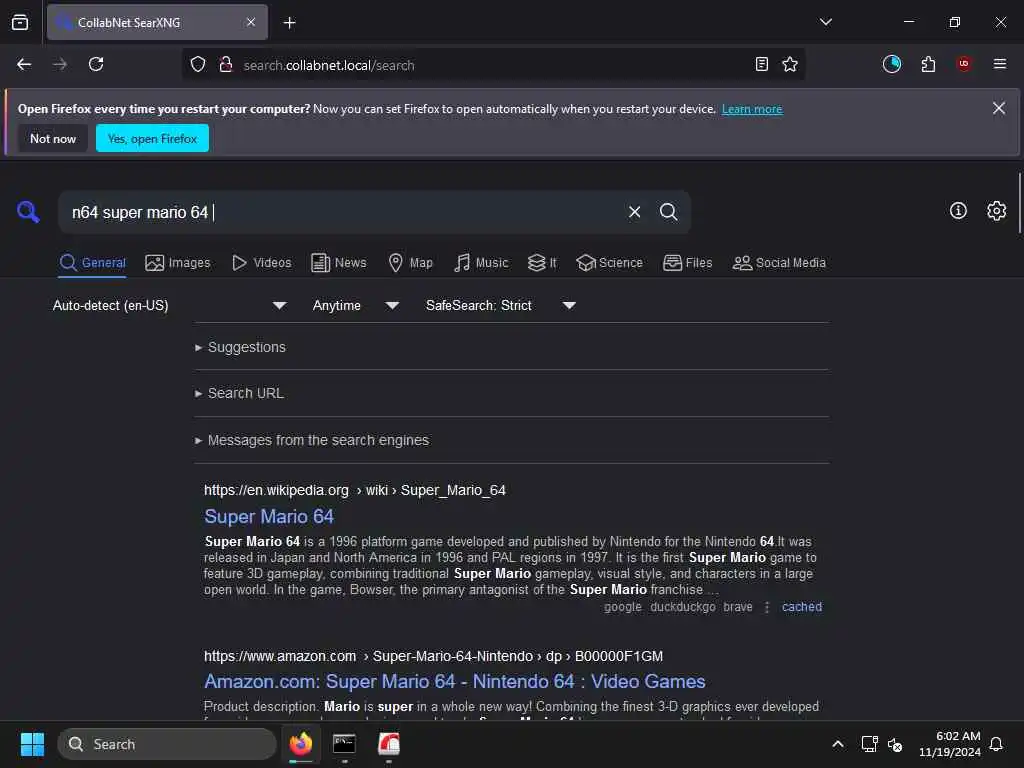
Task: Open SearXNG preferences gear icon
Action: (x=997, y=210)
